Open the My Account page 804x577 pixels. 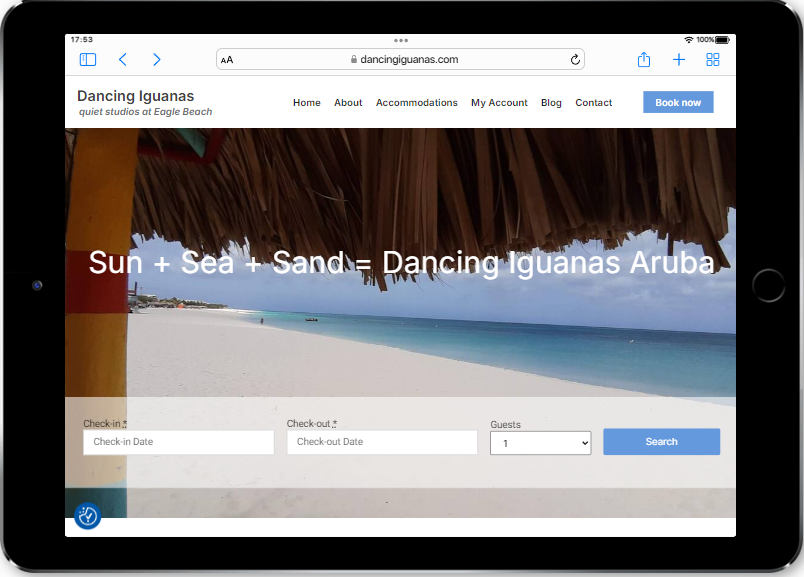(499, 103)
